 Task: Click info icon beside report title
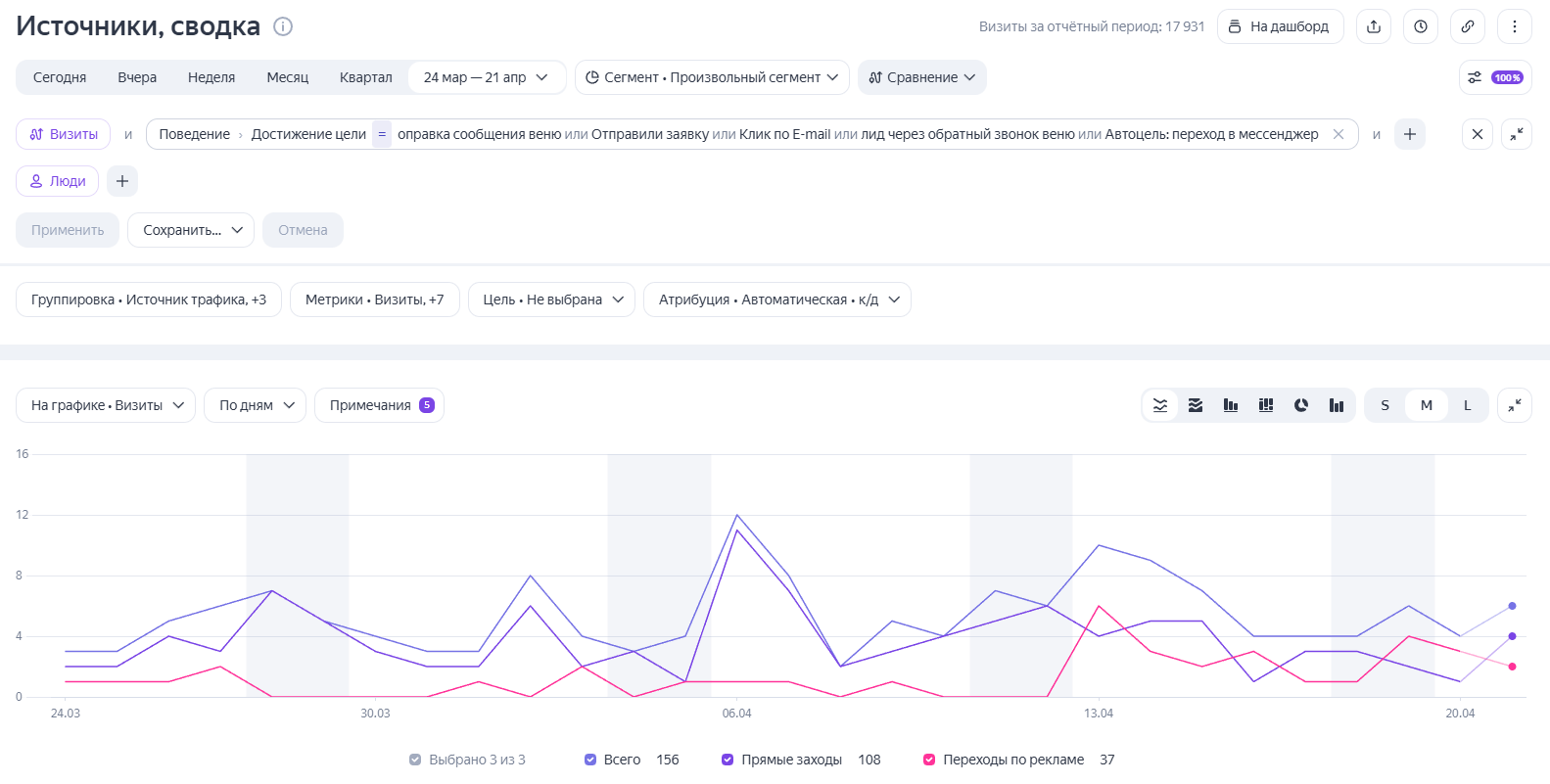point(283,26)
